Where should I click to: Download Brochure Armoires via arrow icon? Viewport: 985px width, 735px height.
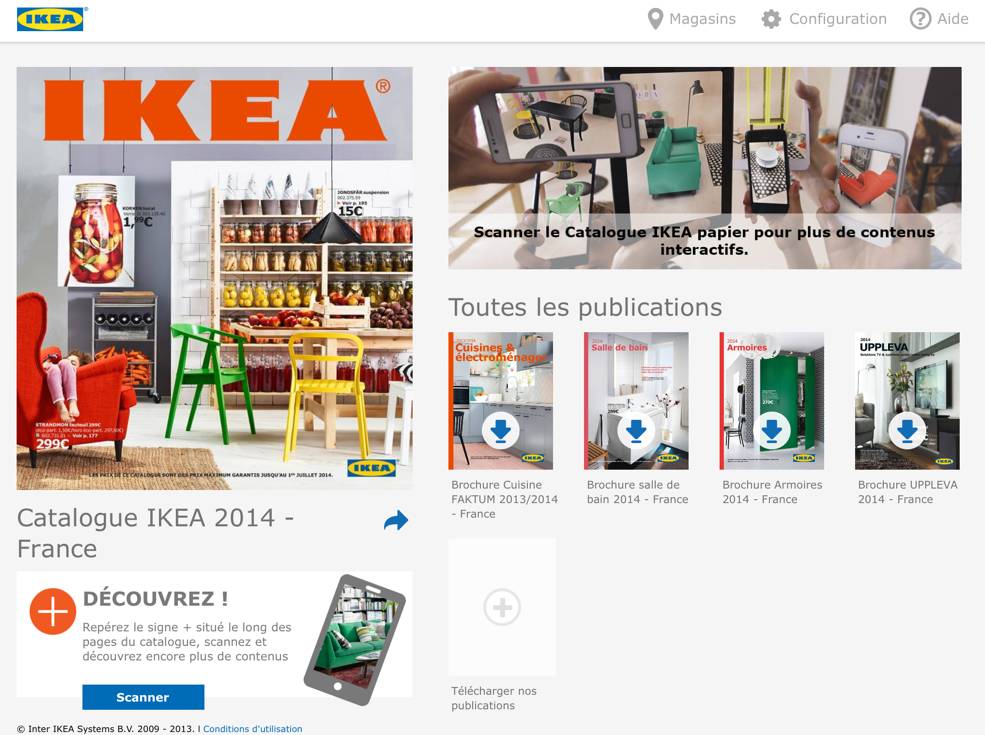[771, 430]
